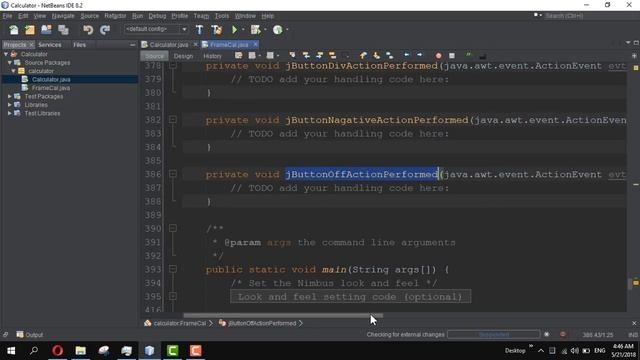Click Find Previous Occurrence editor icon
Viewport: 640px width, 360px height.
(x=306, y=55)
